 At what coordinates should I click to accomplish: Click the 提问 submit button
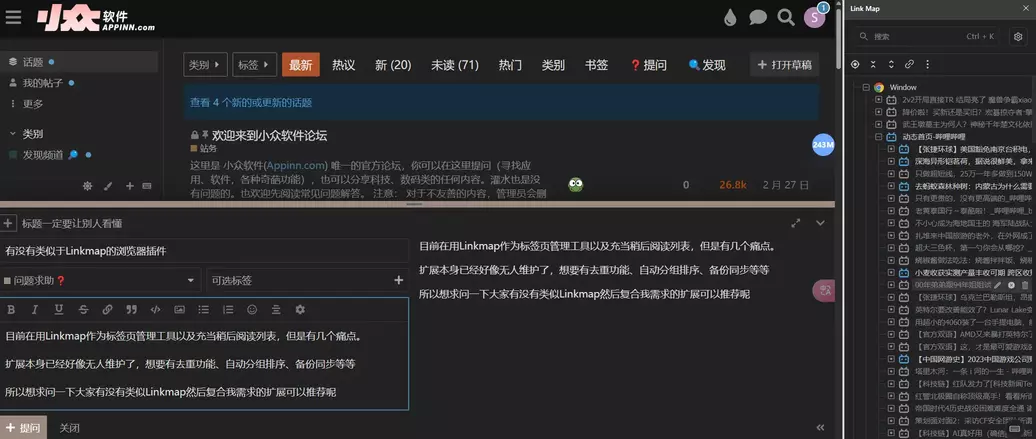click(23, 427)
